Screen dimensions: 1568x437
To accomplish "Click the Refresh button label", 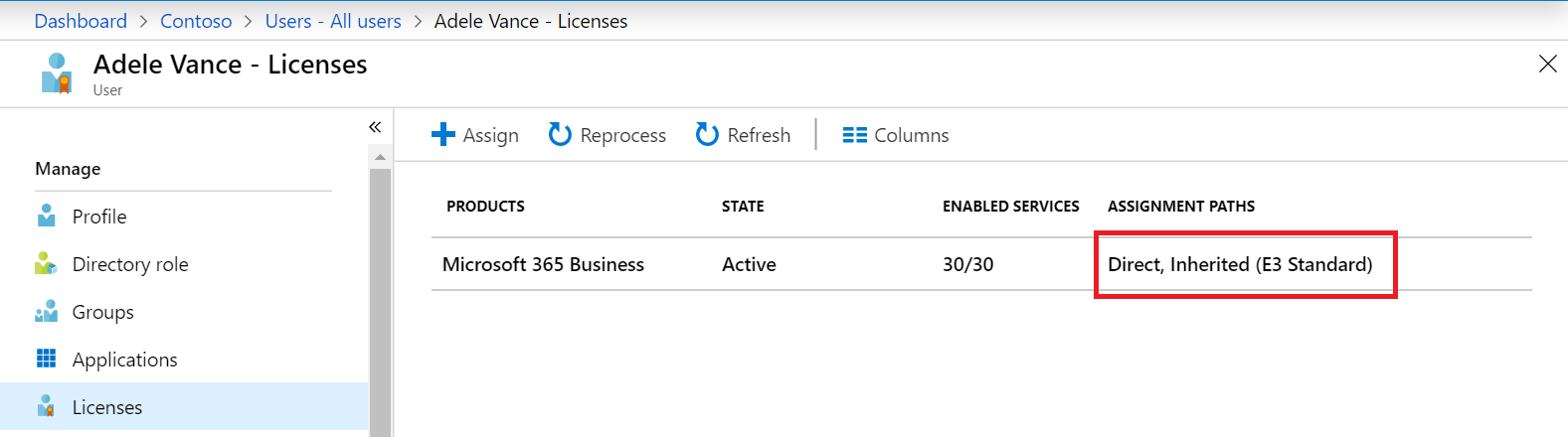I will tap(759, 135).
